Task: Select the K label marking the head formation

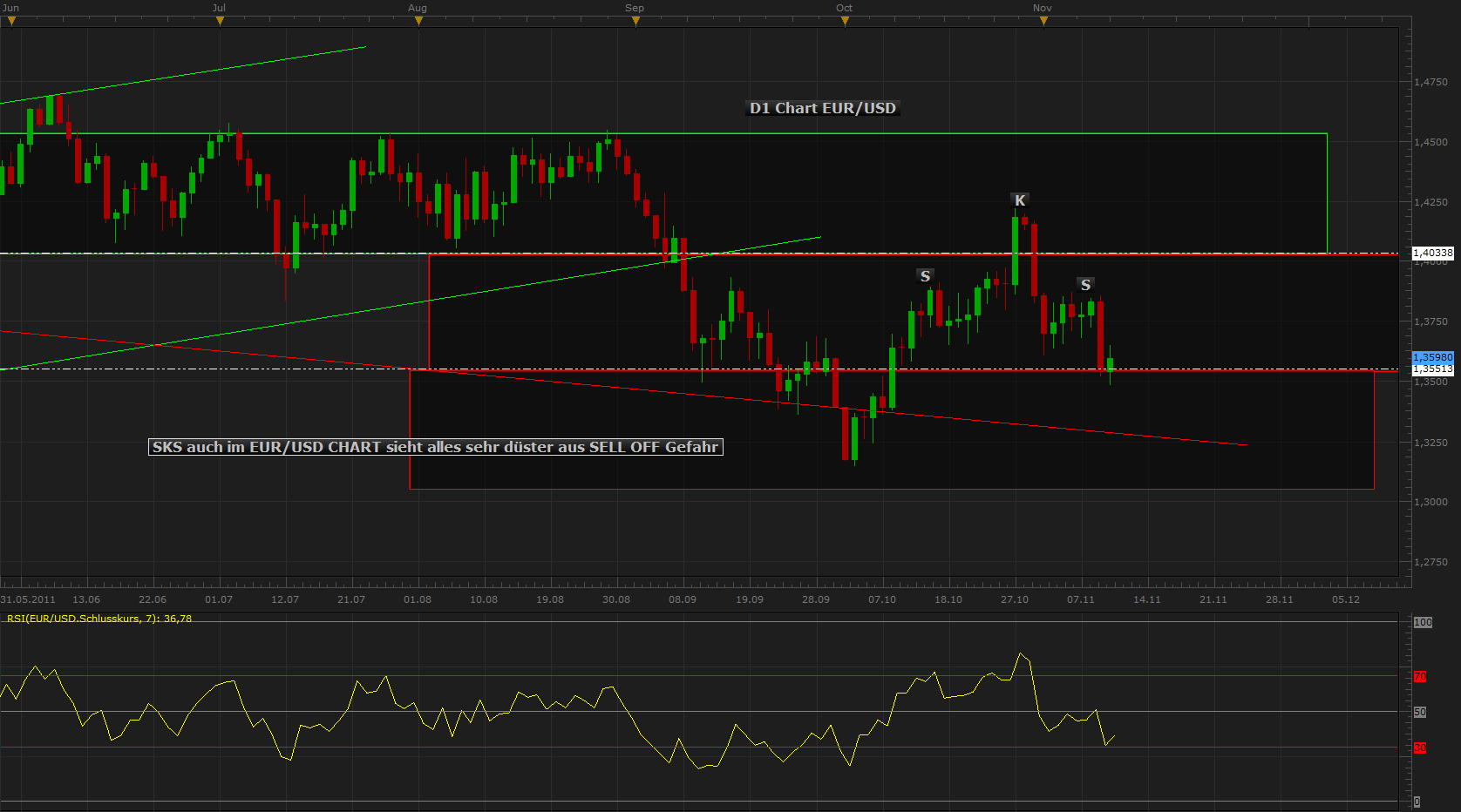Action: [1018, 200]
